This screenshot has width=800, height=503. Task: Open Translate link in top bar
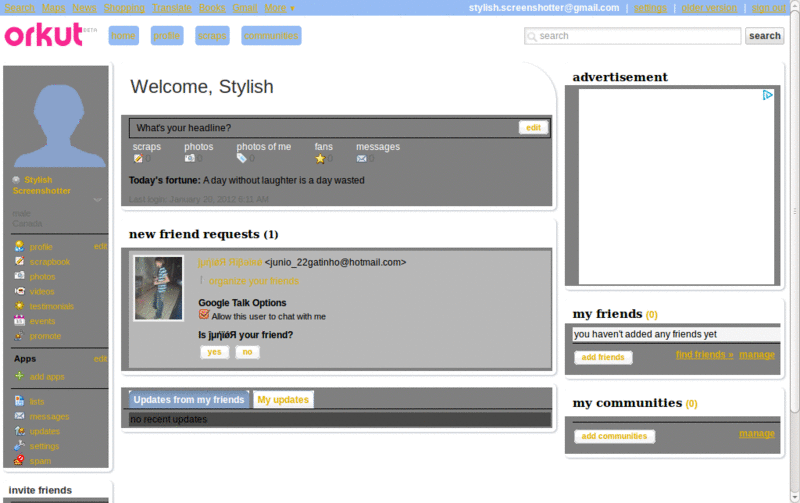point(171,8)
